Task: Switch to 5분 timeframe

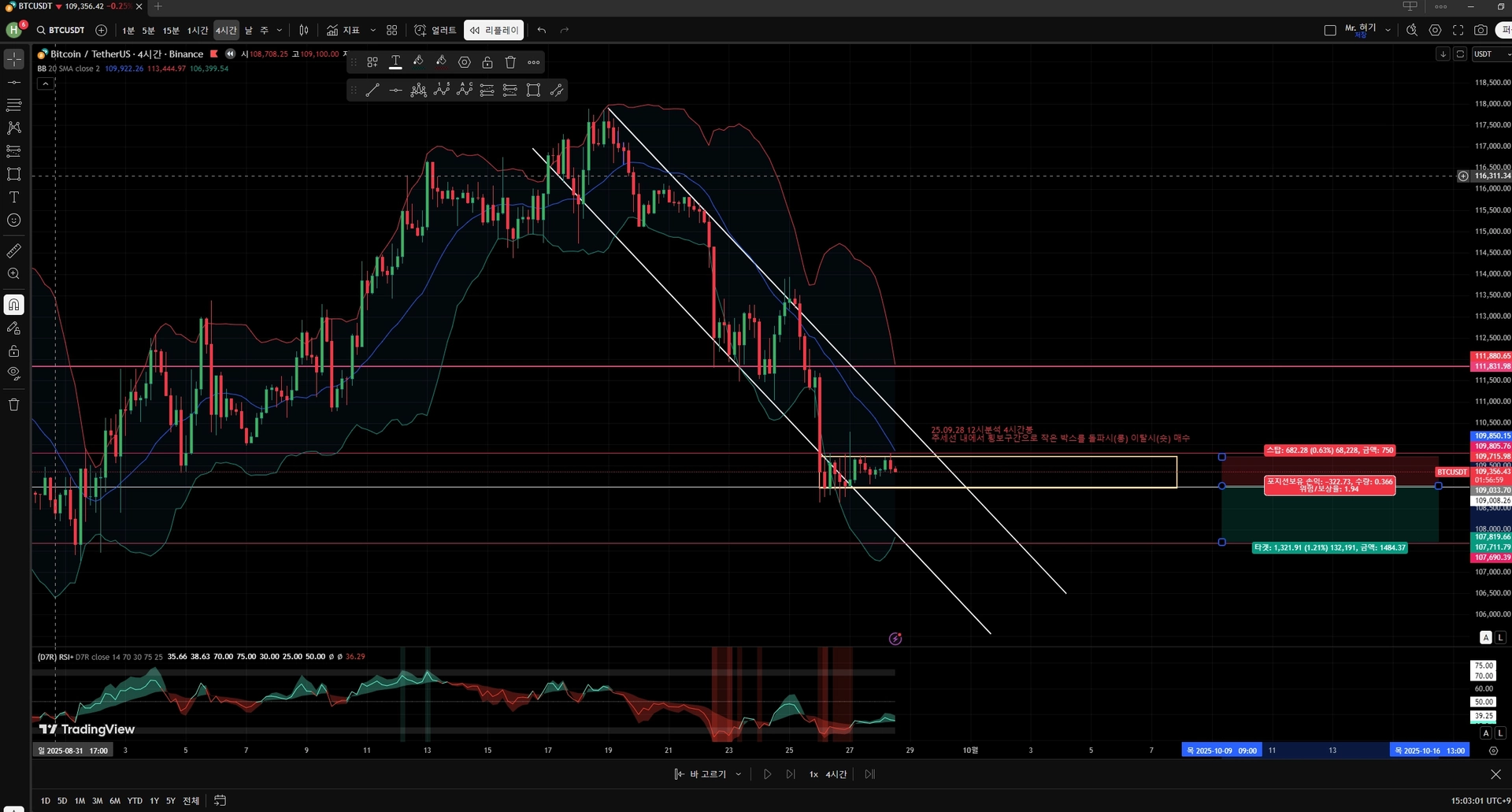Action: coord(148,30)
